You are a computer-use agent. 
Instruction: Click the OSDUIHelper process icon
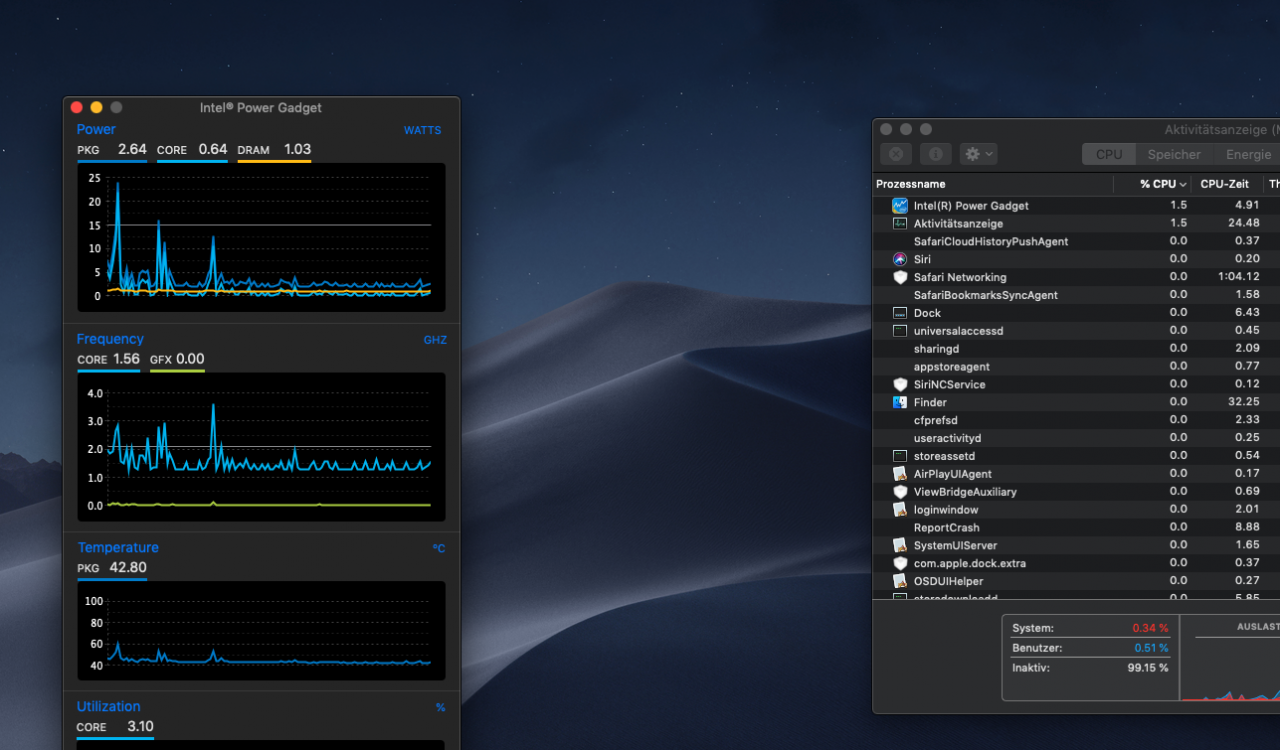coord(900,581)
